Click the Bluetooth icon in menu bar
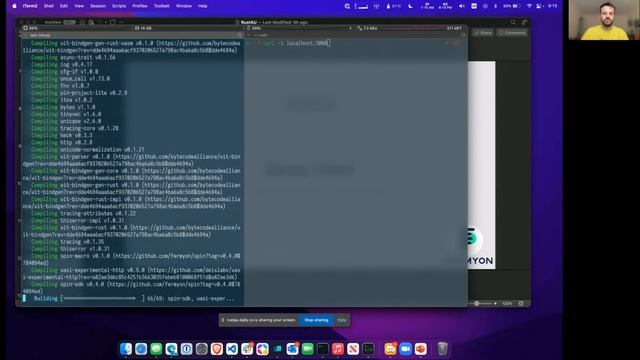 click(x=496, y=6)
